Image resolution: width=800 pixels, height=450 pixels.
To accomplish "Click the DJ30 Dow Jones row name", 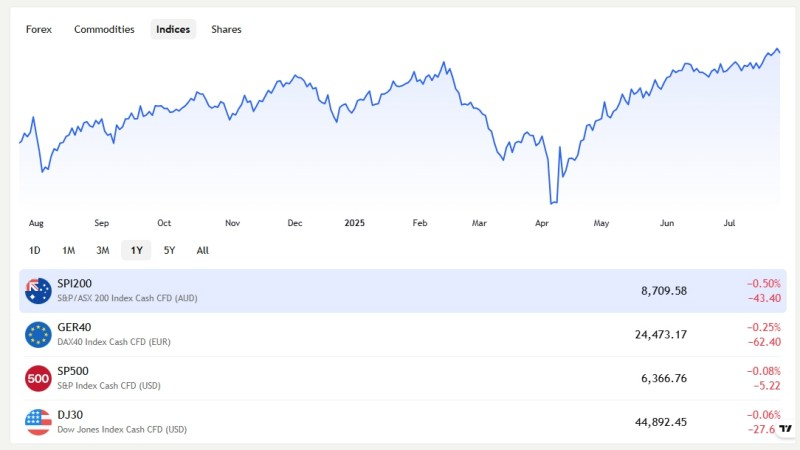I will [70, 415].
